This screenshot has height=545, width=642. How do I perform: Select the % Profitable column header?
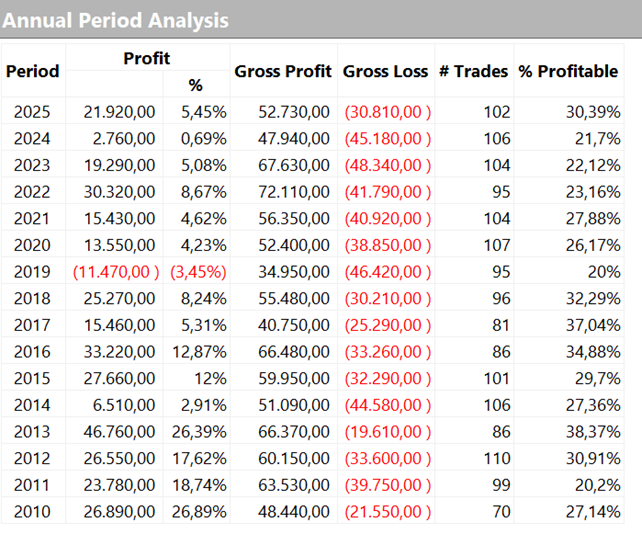(568, 71)
